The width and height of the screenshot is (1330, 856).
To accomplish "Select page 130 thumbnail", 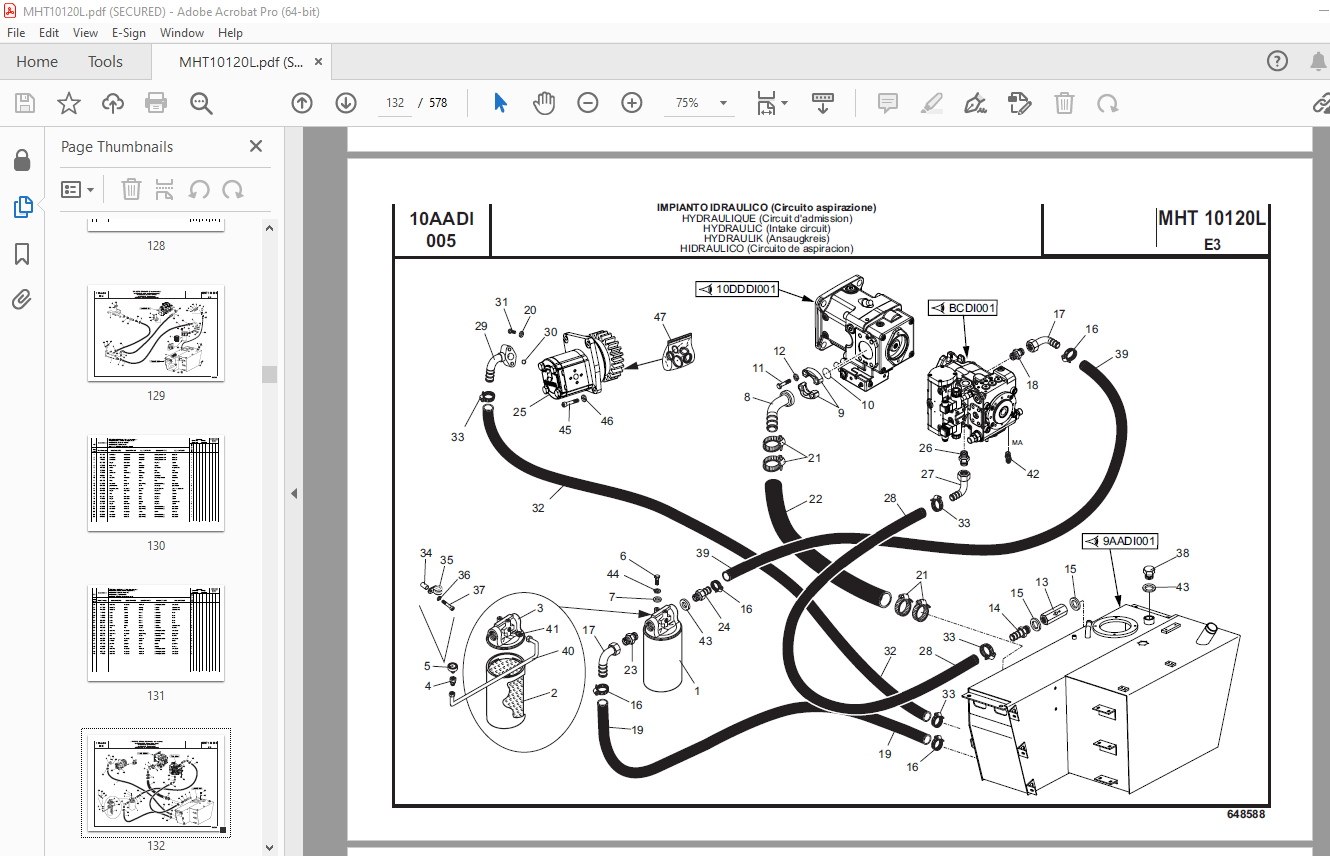I will [156, 483].
